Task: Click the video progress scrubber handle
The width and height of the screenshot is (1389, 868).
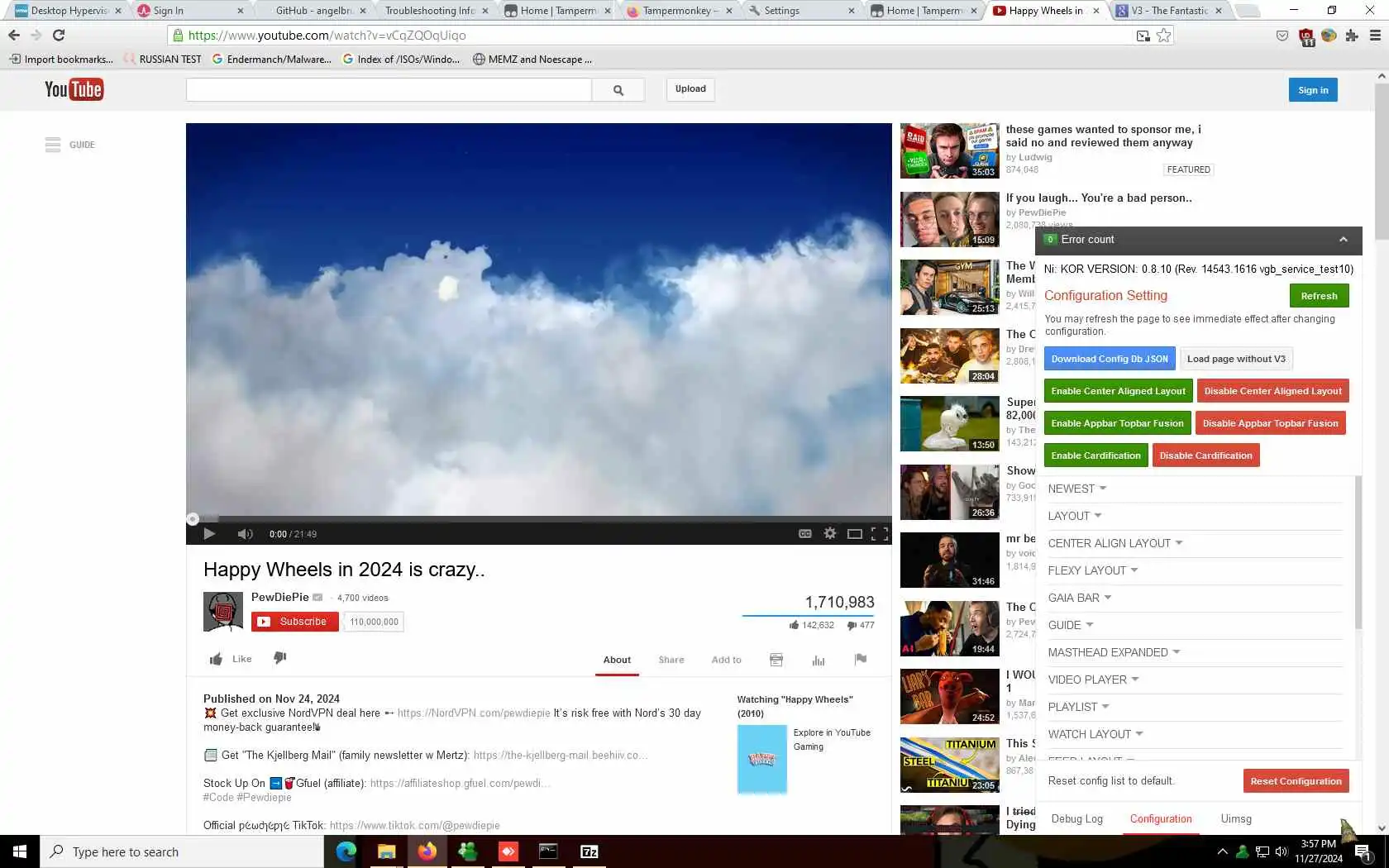Action: tap(193, 519)
